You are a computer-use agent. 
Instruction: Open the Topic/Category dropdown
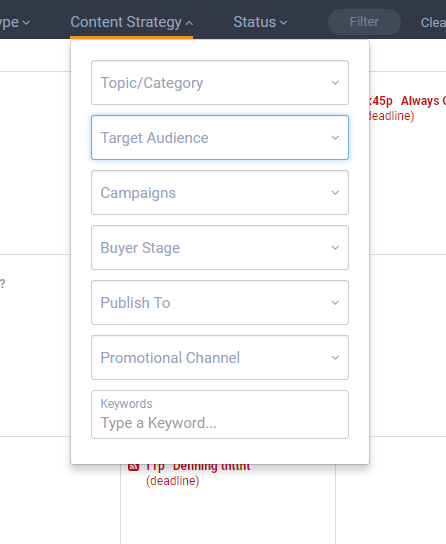click(220, 83)
